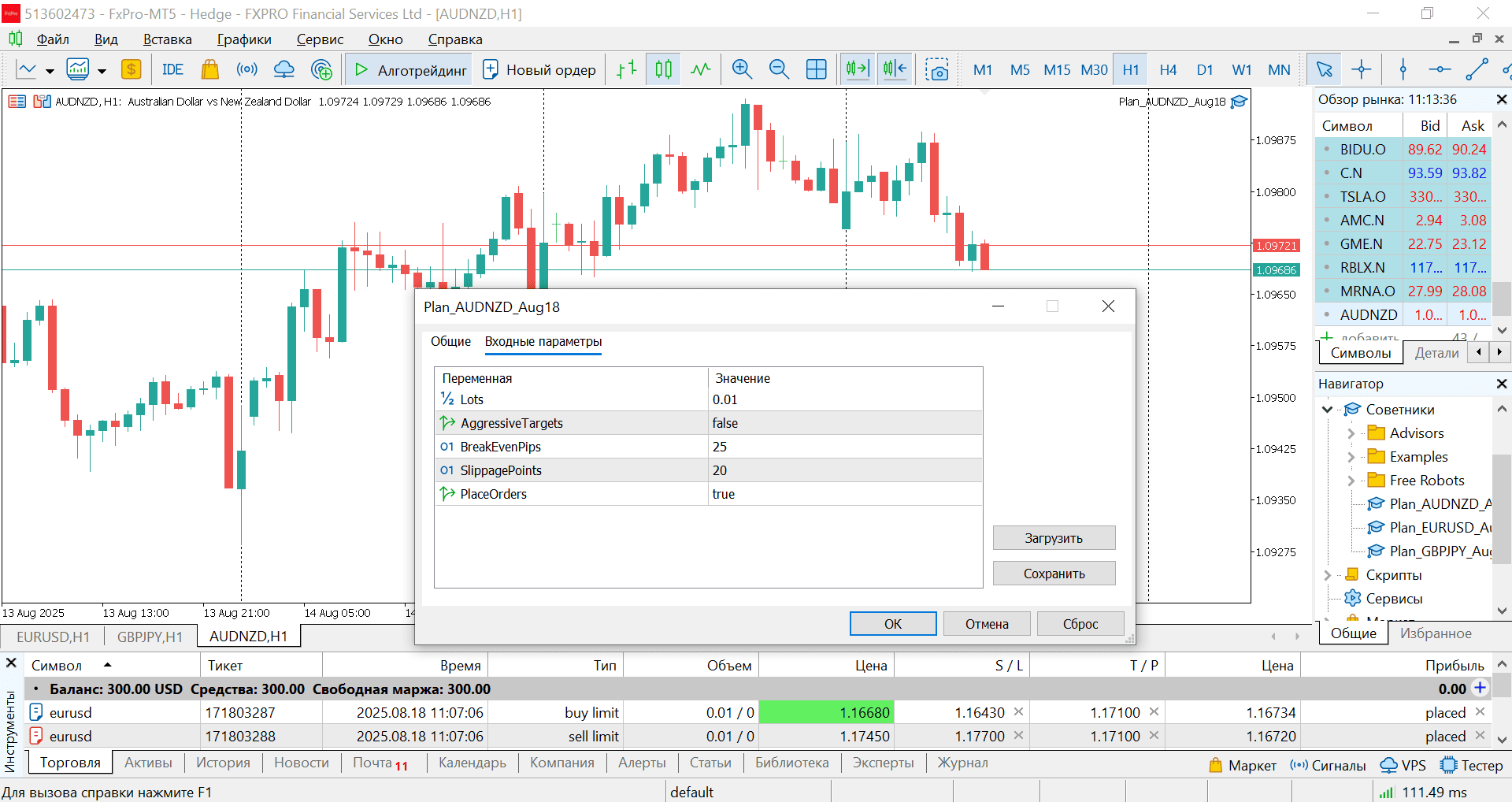
Task: Click the Загрузить button
Action: click(x=1054, y=538)
